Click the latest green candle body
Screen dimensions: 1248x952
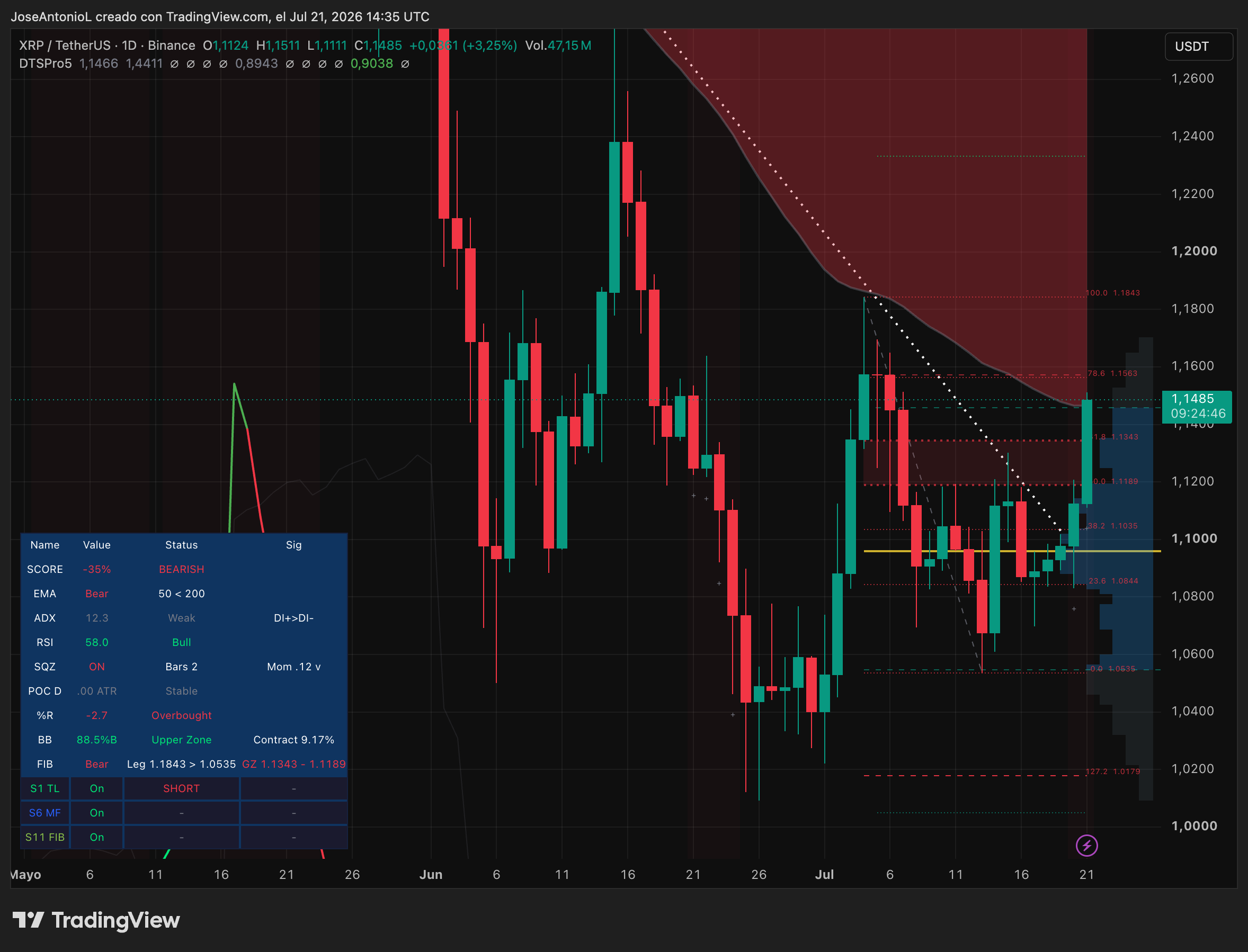[x=1086, y=452]
